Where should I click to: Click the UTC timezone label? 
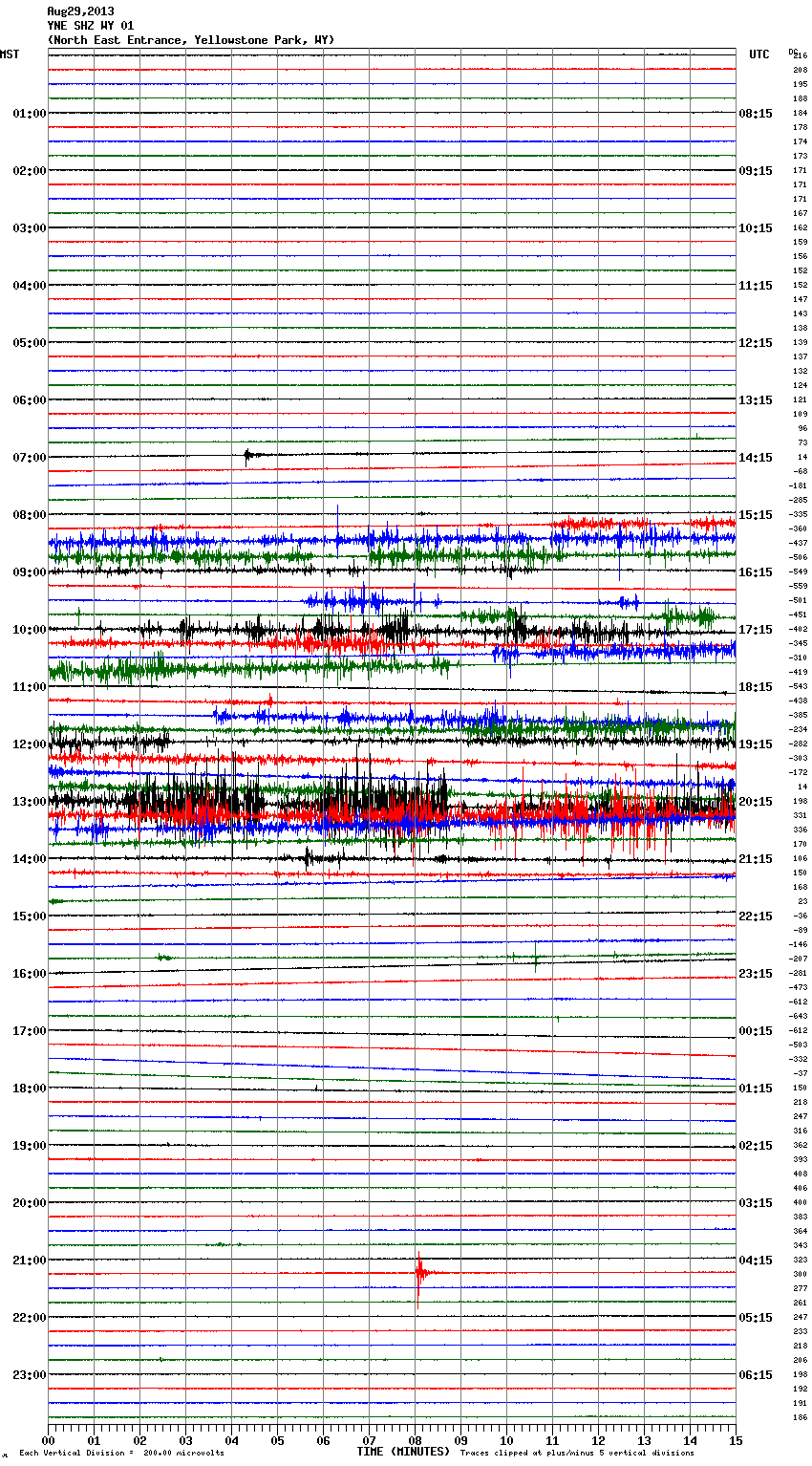tap(759, 54)
